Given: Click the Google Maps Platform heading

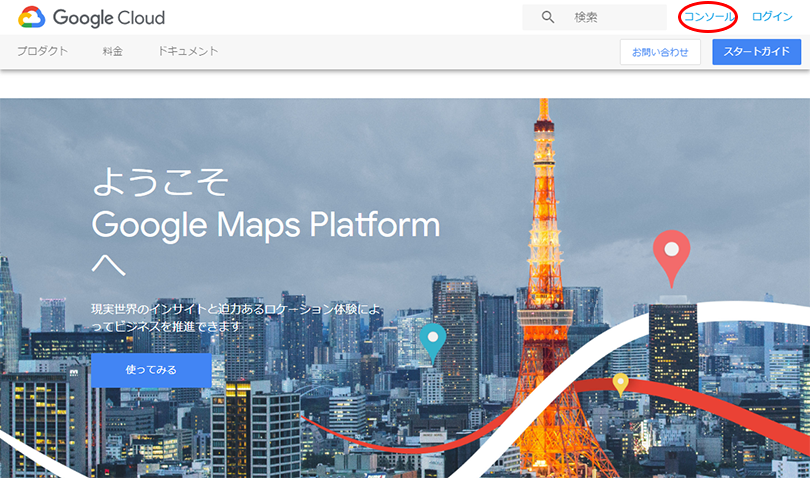Looking at the screenshot, I should click(266, 225).
